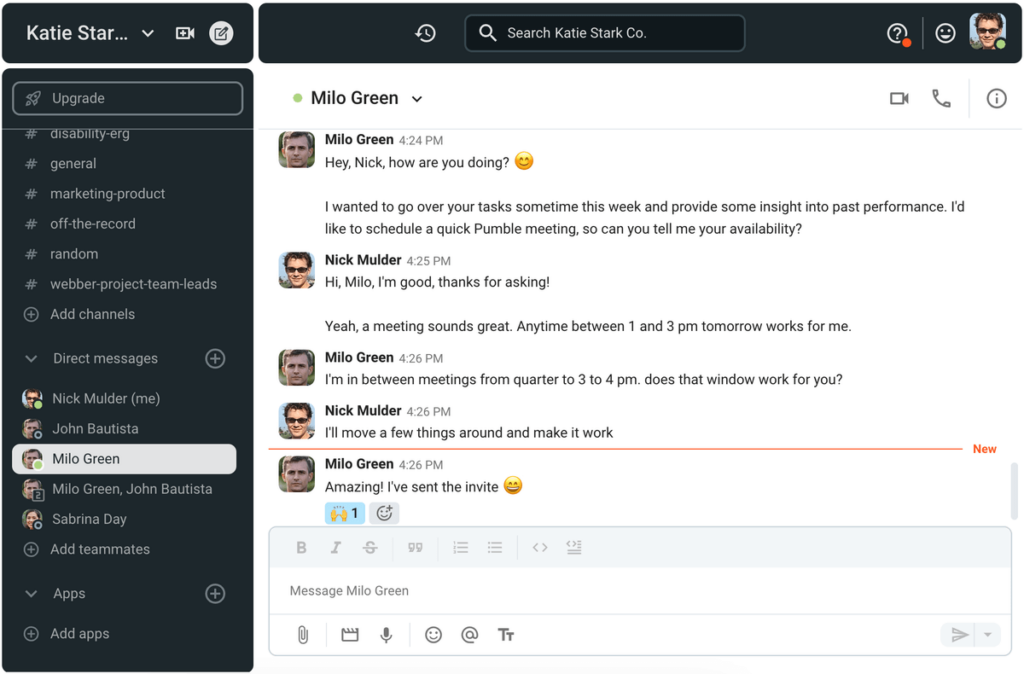Attach a file with the paperclip icon

pyautogui.click(x=301, y=634)
